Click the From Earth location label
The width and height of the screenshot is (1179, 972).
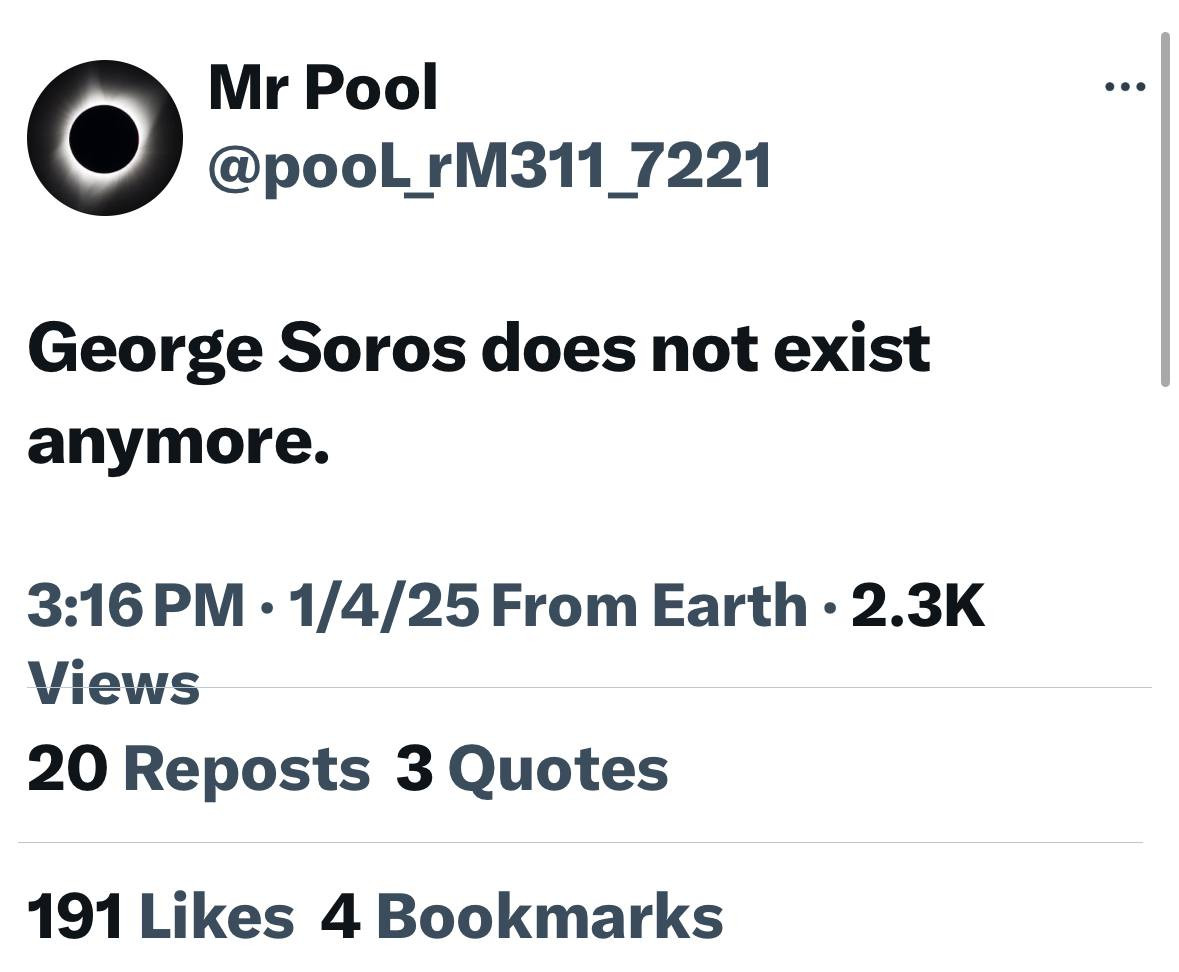[649, 606]
